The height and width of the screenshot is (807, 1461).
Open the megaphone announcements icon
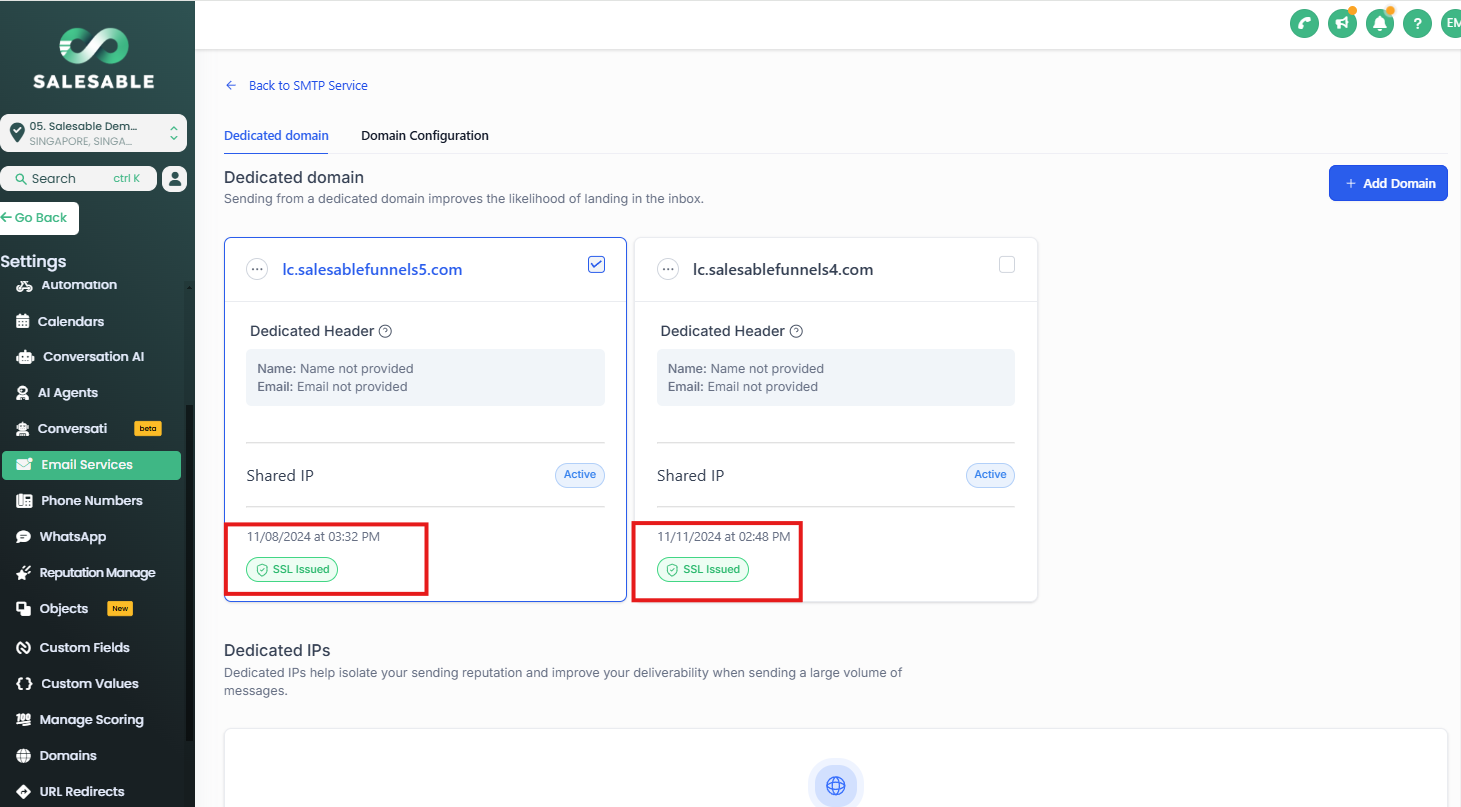[x=1342, y=23]
